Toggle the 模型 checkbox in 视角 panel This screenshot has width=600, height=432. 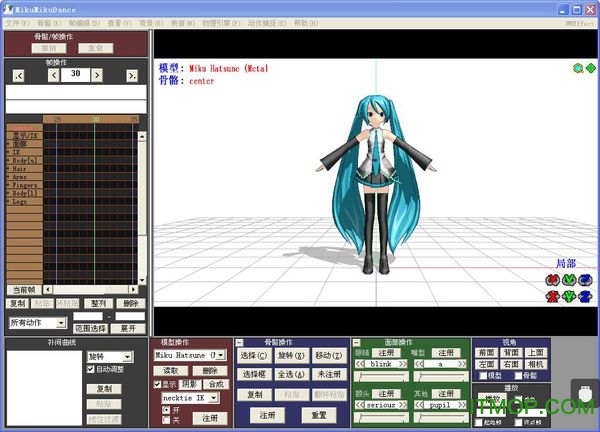point(483,376)
